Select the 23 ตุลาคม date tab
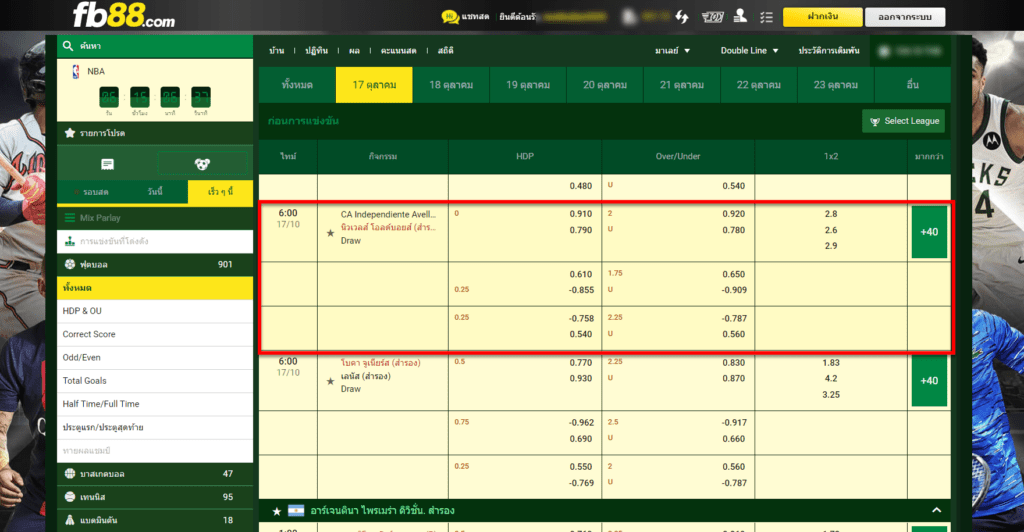 click(x=836, y=85)
